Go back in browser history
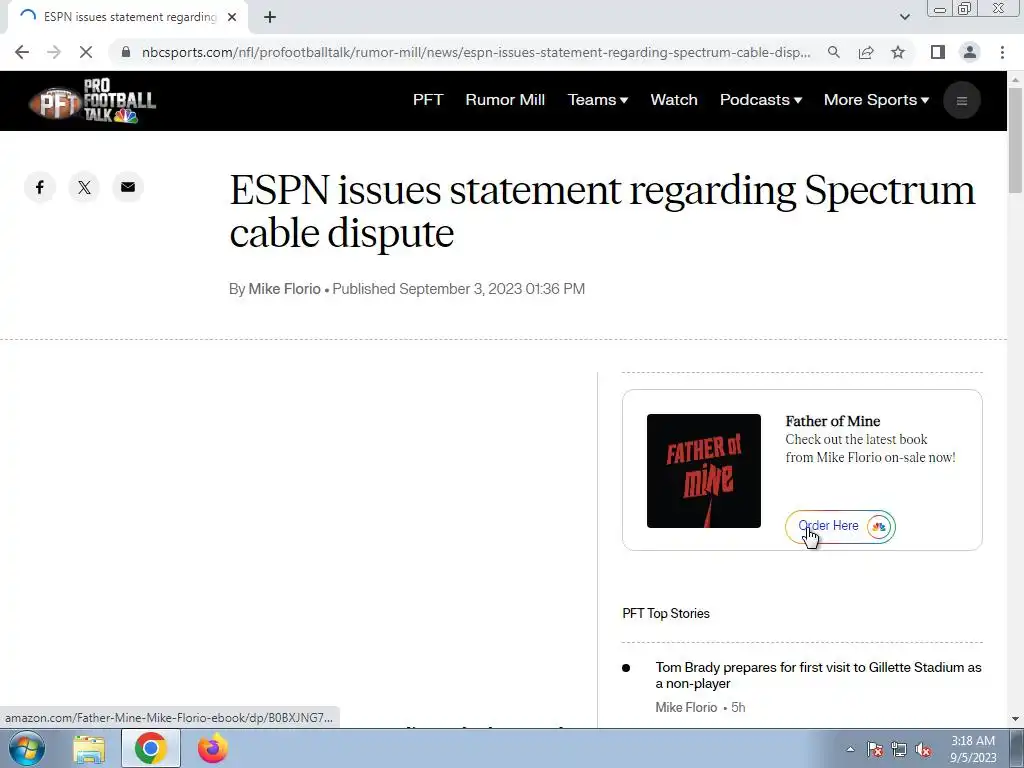Viewport: 1024px width, 768px height. 22,52
